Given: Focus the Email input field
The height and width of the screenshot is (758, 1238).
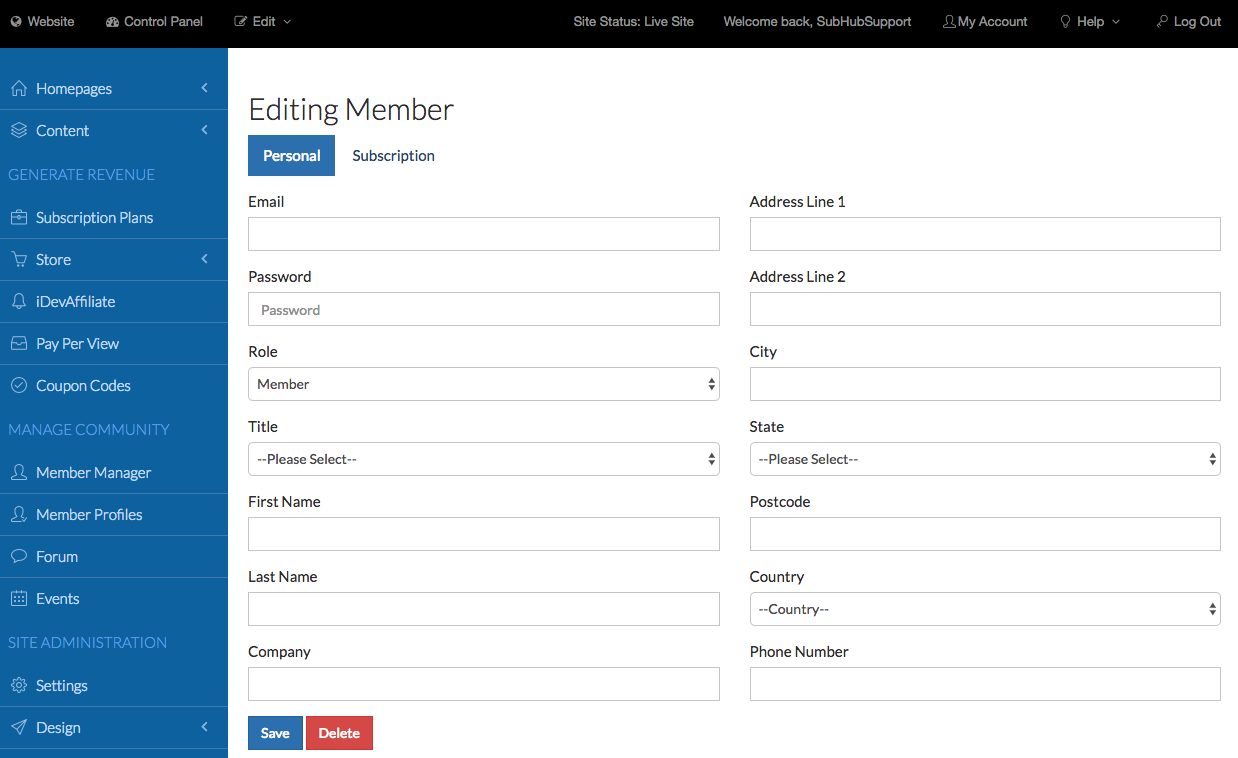Looking at the screenshot, I should (x=484, y=234).
